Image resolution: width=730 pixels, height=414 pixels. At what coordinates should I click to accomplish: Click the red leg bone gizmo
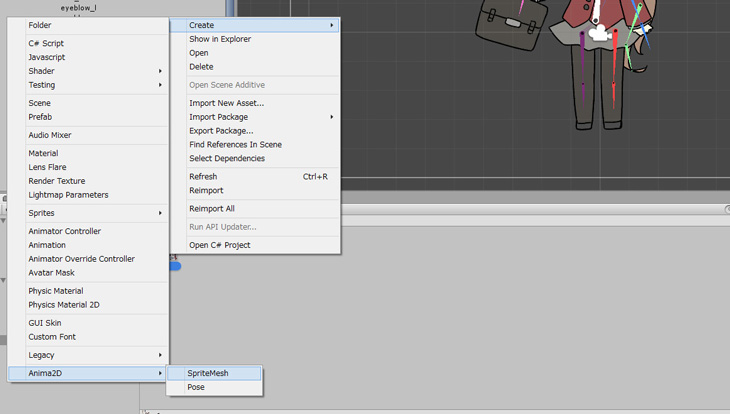click(x=615, y=68)
